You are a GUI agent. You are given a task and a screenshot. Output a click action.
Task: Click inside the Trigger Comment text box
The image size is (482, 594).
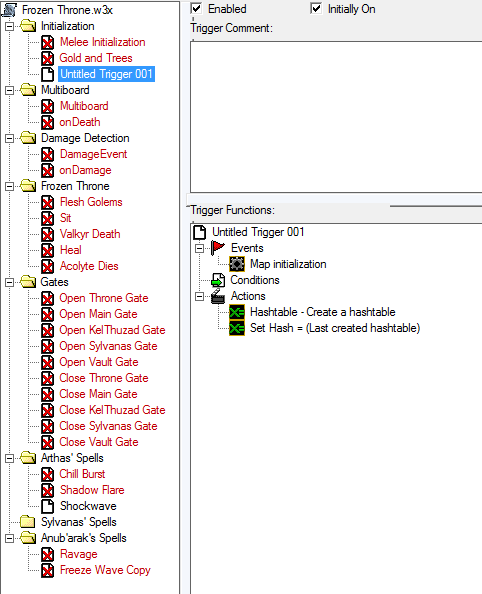coord(336,117)
